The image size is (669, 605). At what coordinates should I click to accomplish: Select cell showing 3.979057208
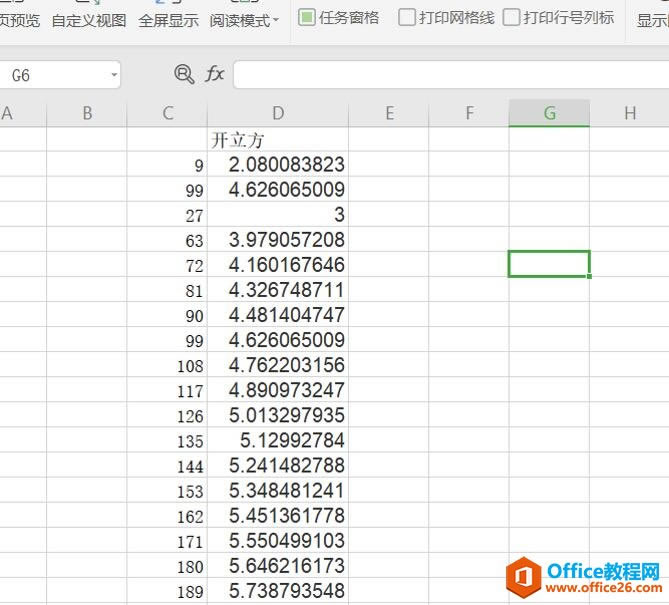[x=278, y=239]
